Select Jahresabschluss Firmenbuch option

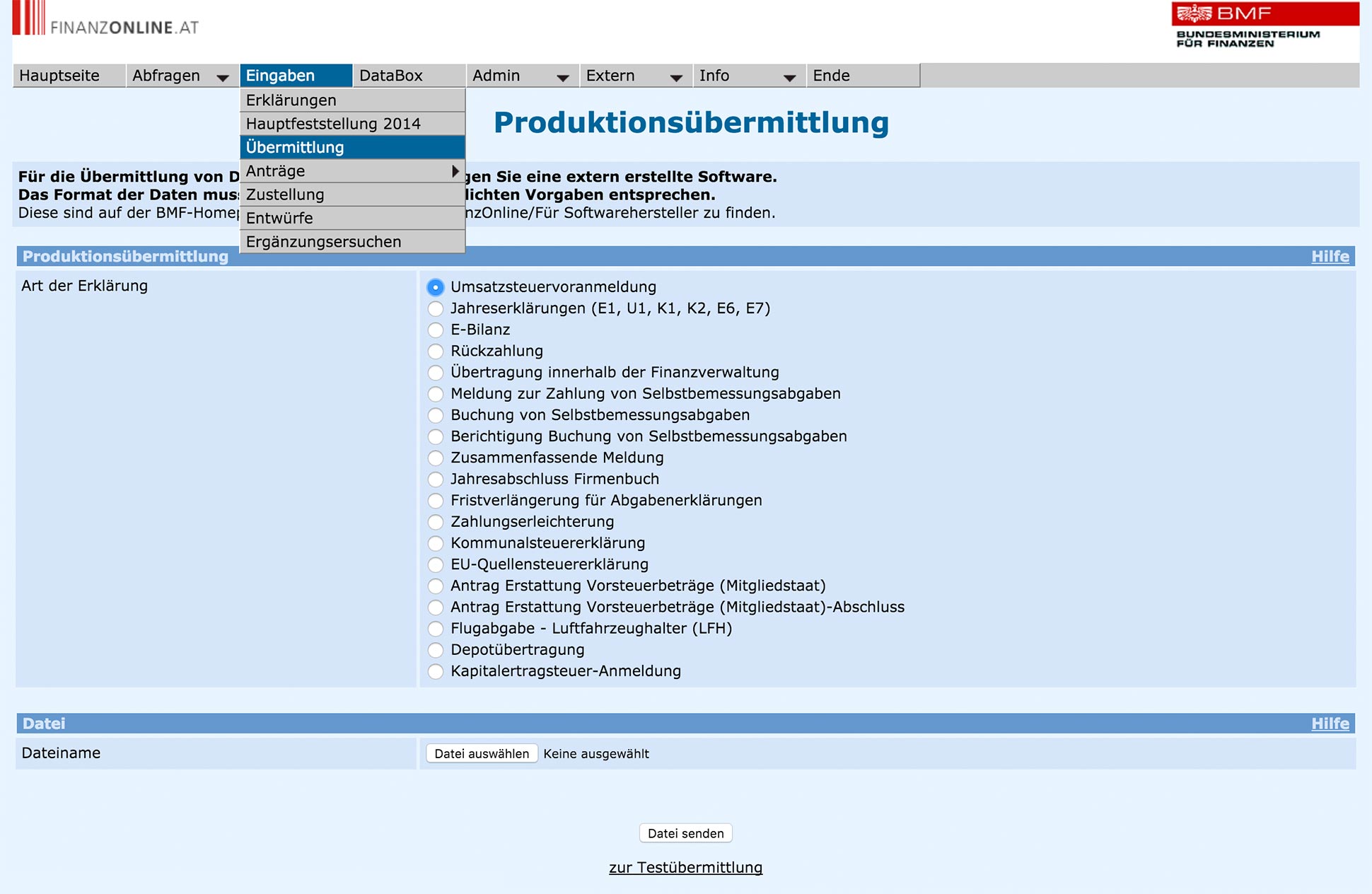point(436,479)
